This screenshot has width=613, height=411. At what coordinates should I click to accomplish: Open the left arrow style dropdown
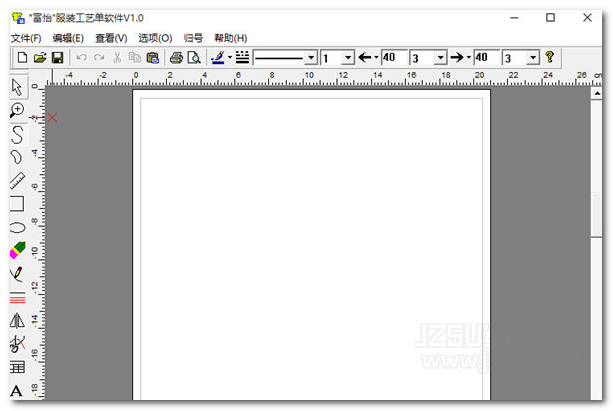[x=376, y=58]
